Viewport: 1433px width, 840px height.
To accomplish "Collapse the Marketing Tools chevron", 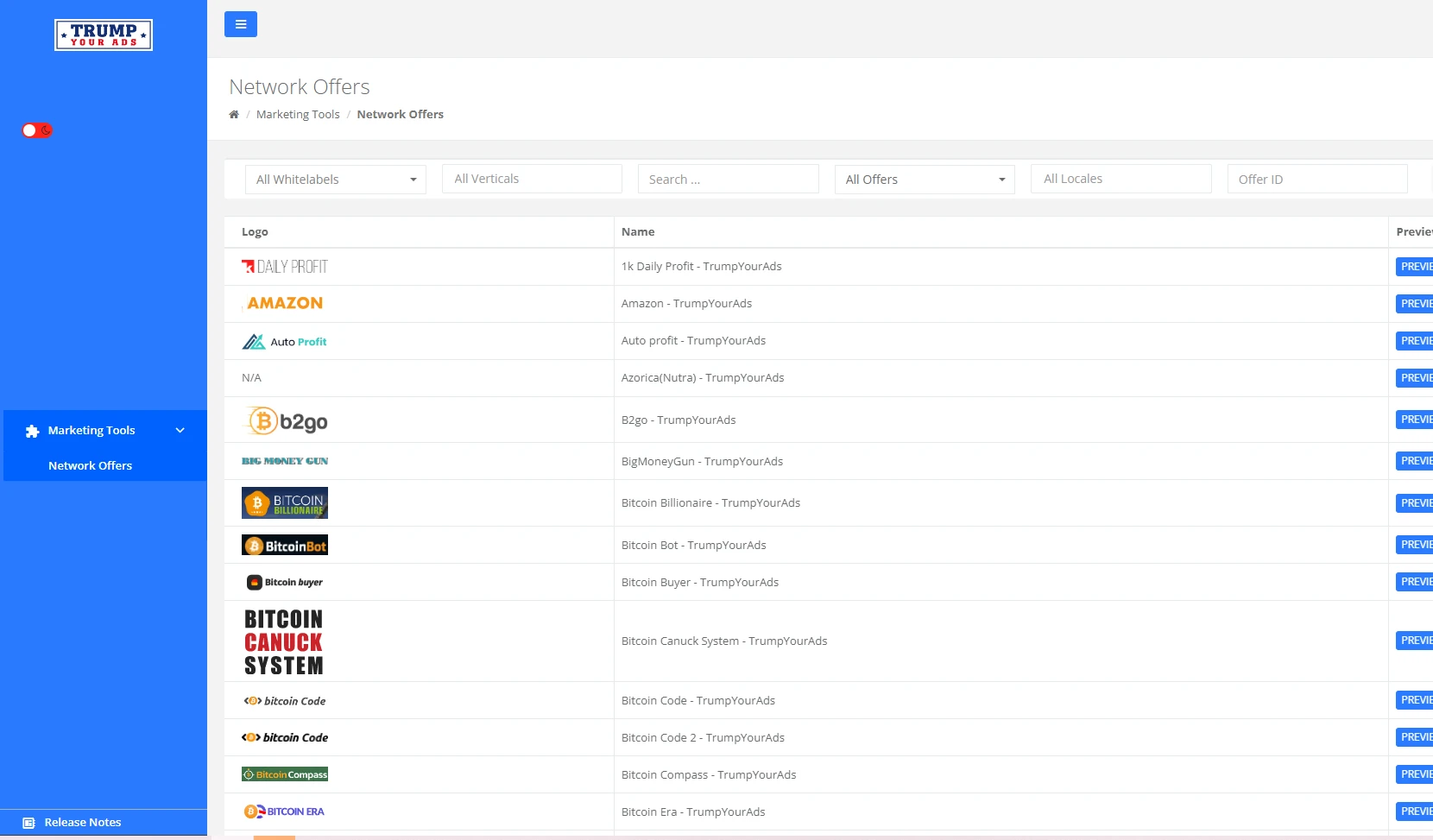I will point(180,430).
